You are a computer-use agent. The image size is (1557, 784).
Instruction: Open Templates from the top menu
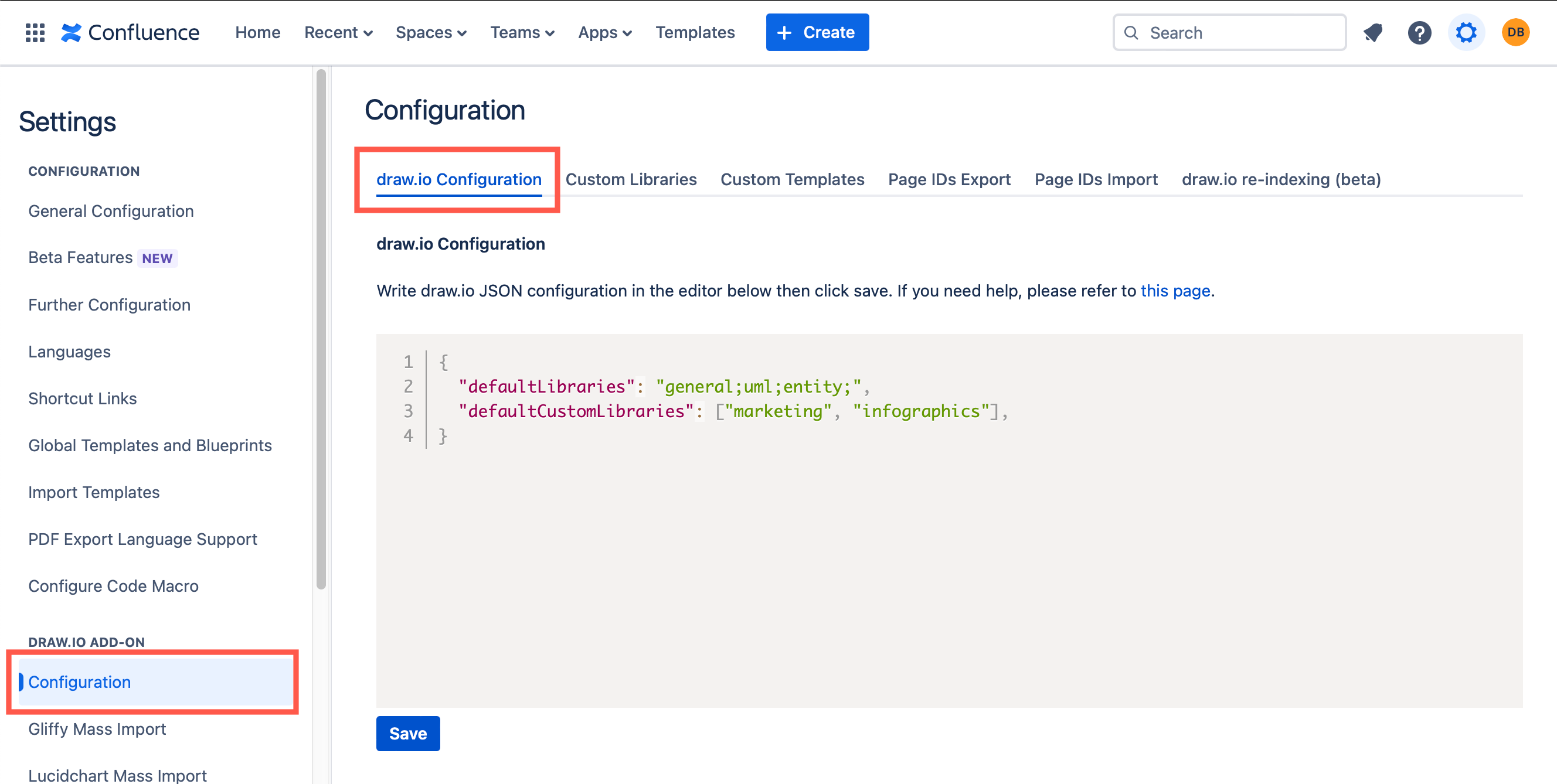[695, 32]
